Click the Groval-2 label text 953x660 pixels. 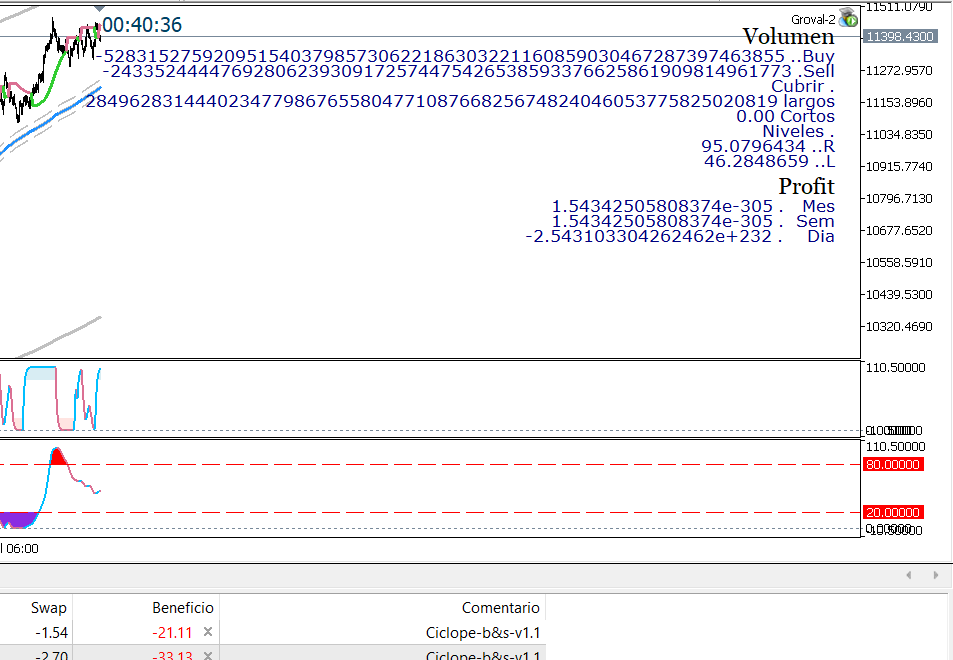pos(813,19)
